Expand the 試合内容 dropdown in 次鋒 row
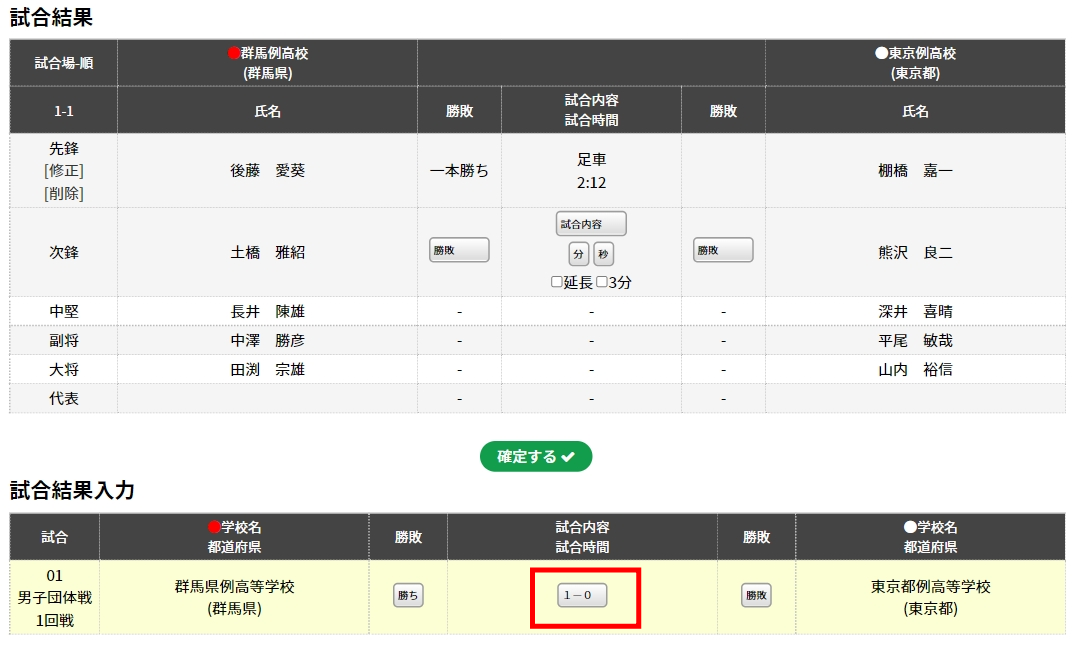1075x648 pixels. click(x=591, y=224)
